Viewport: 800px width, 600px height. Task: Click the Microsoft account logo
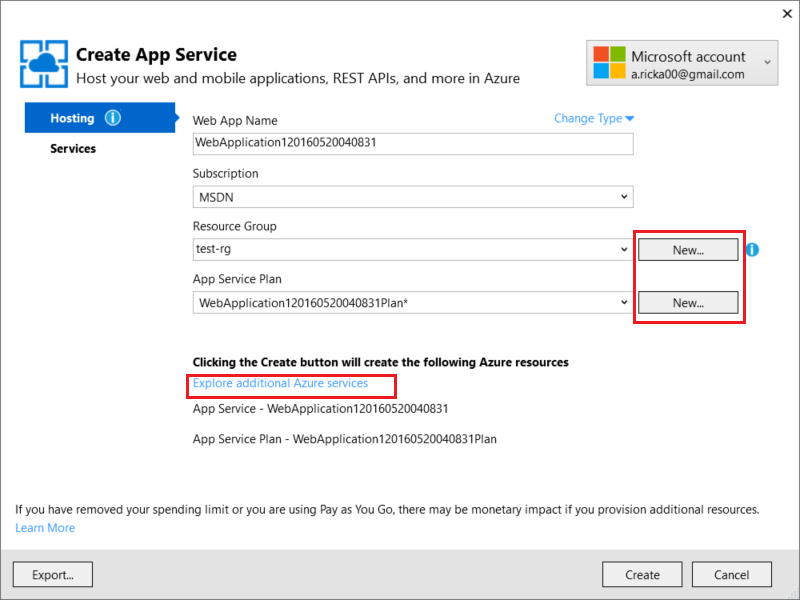coord(609,62)
